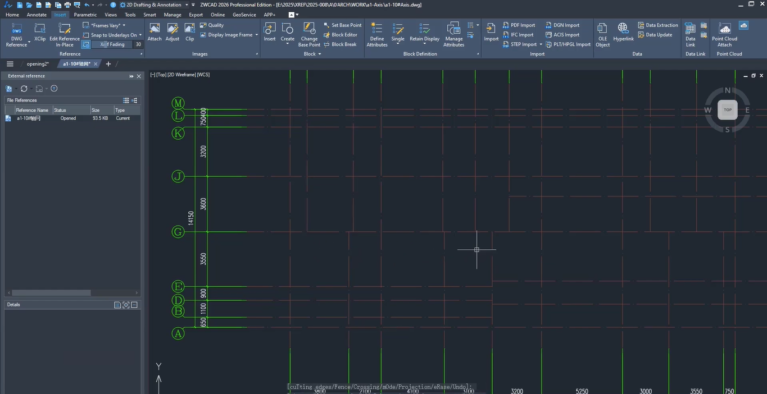This screenshot has width=767, height=394.
Task: Open the STEP Import dropdown arrow
Action: coord(541,45)
